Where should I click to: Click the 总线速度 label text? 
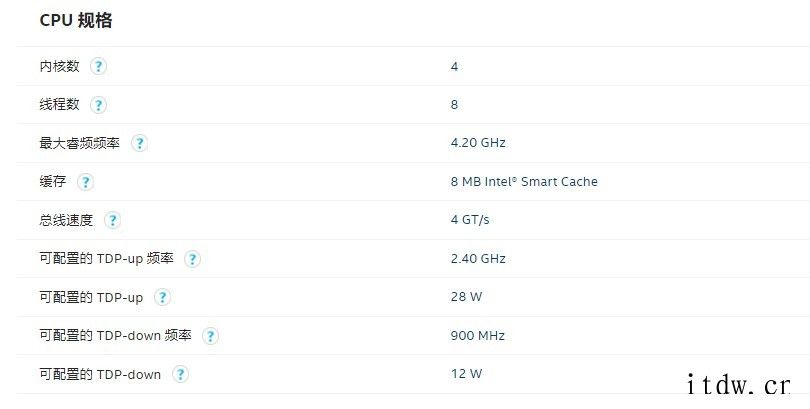pyautogui.click(x=66, y=220)
